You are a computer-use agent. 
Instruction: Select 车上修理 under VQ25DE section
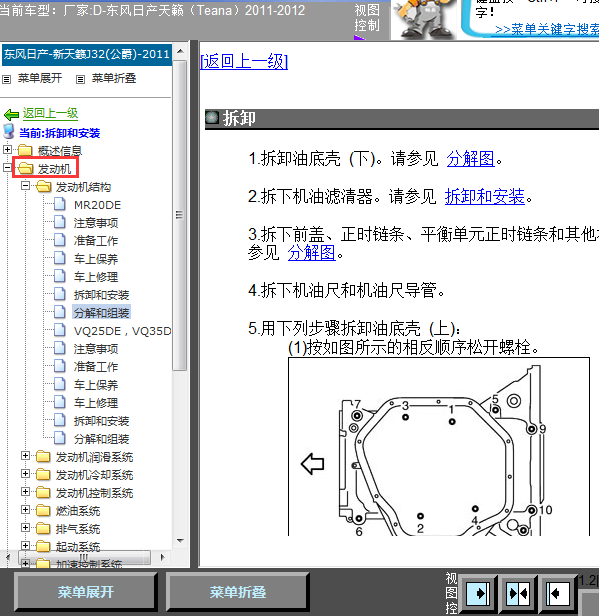pyautogui.click(x=96, y=403)
